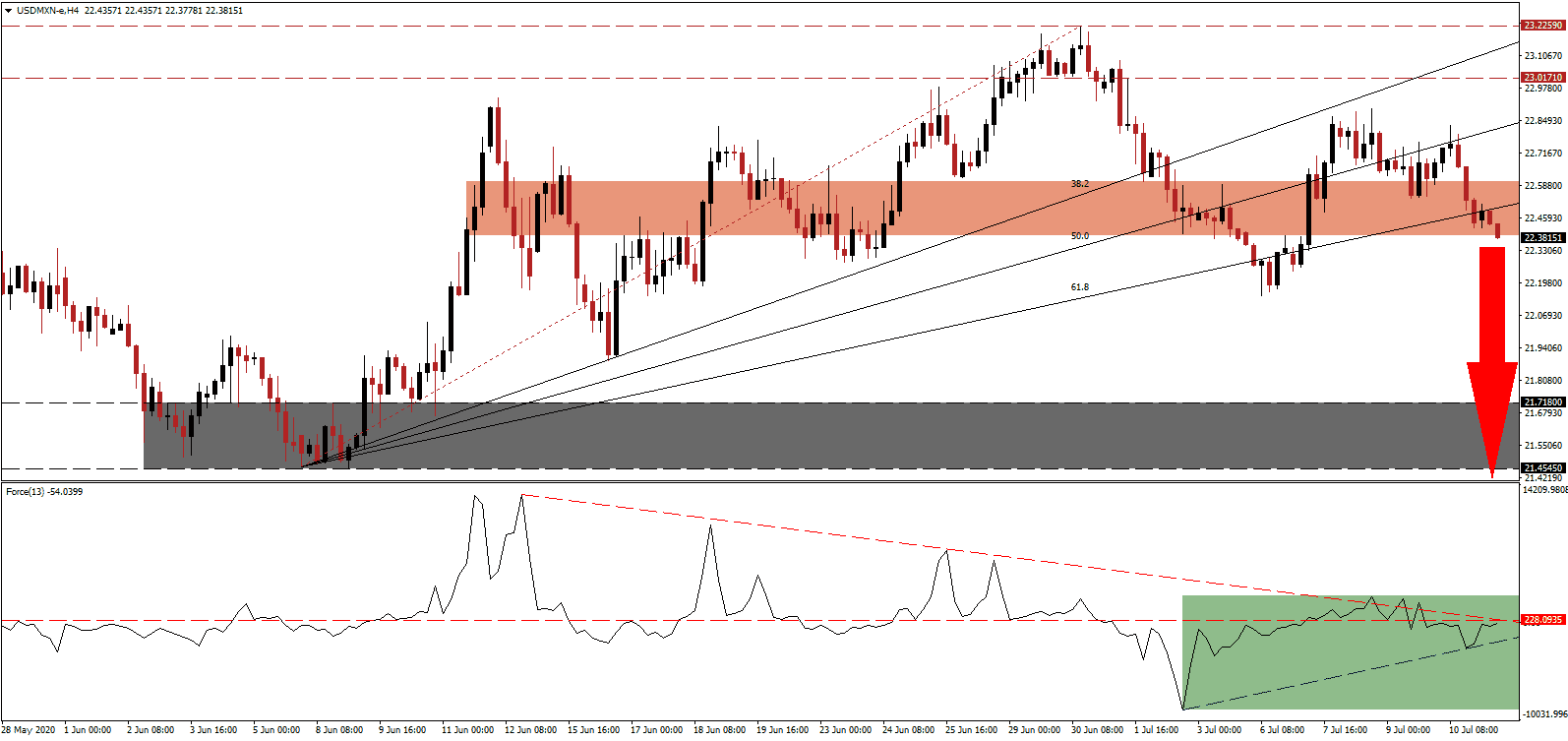Image resolution: width=1568 pixels, height=741 pixels.
Task: Select the 50.0 Fibonacci fan label
Action: click(1079, 236)
